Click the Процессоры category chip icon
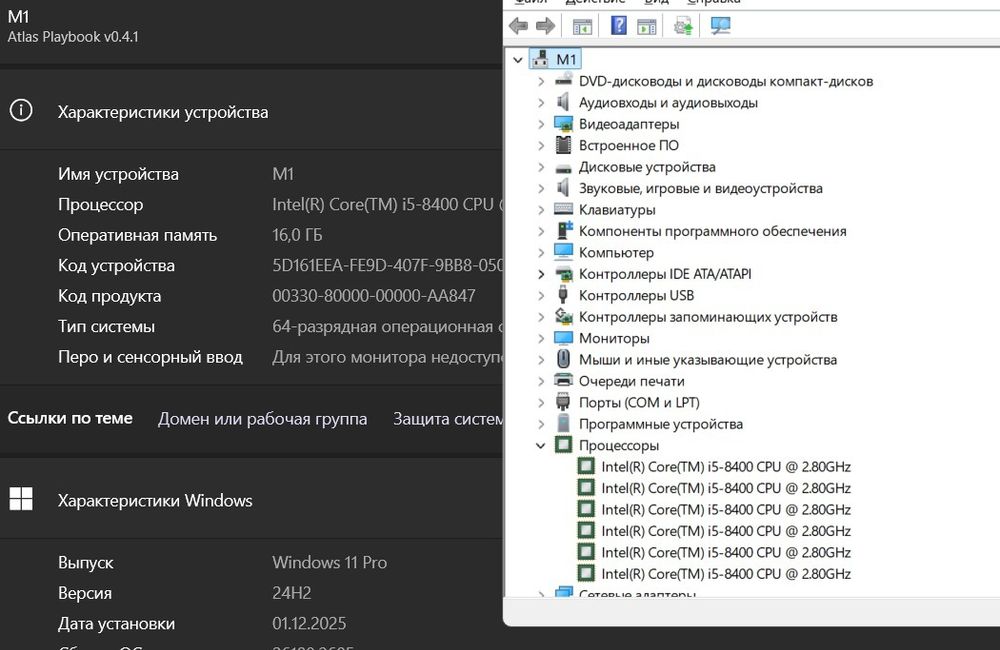 563,445
